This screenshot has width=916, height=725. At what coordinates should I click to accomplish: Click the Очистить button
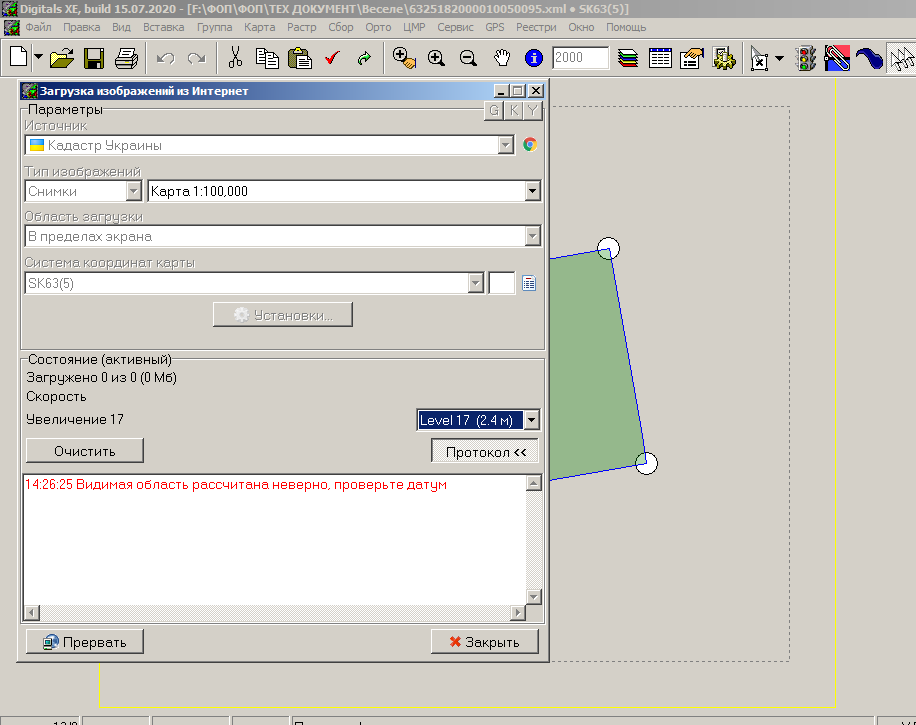tap(85, 451)
